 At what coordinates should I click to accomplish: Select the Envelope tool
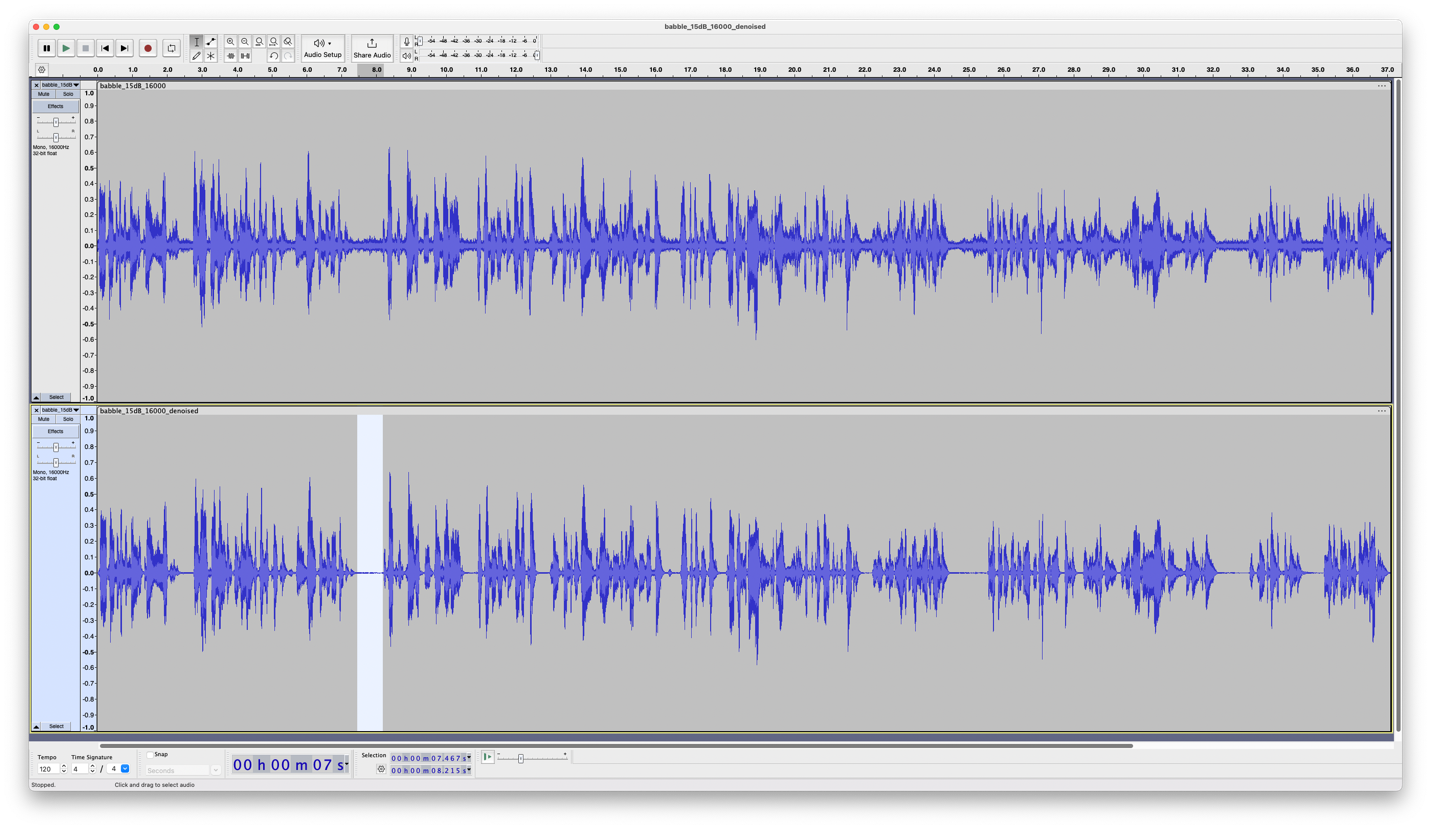(211, 41)
